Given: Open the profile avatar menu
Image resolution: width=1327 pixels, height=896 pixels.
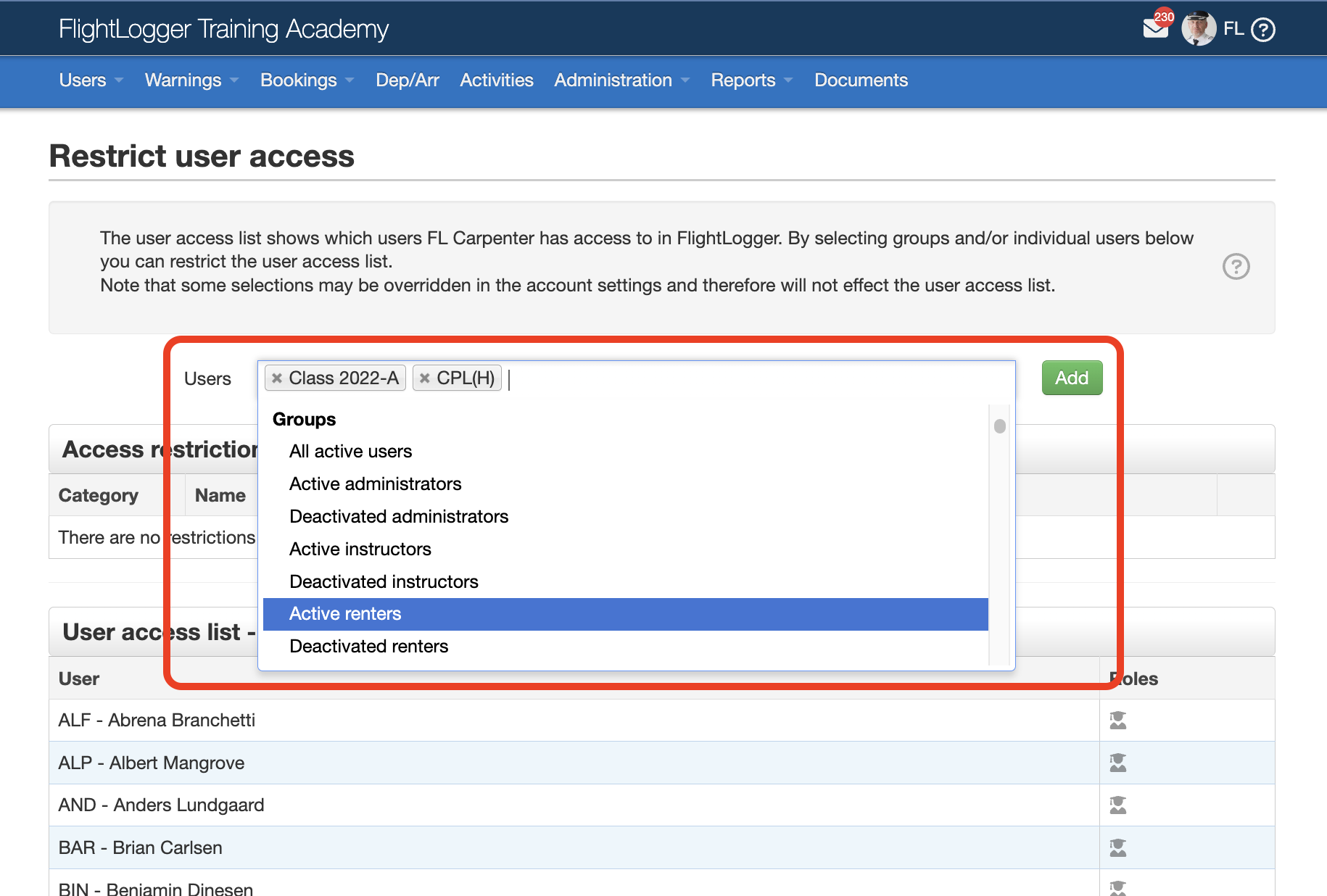Looking at the screenshot, I should pos(1199,28).
